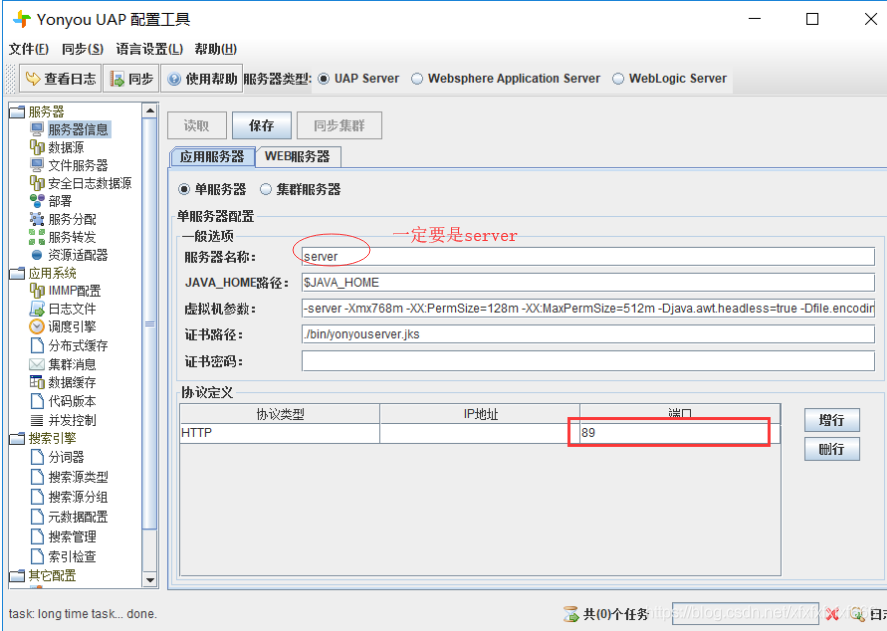Viewport: 887px width, 631px height.
Task: Click the 索引检查 page icon
Action: (37, 556)
